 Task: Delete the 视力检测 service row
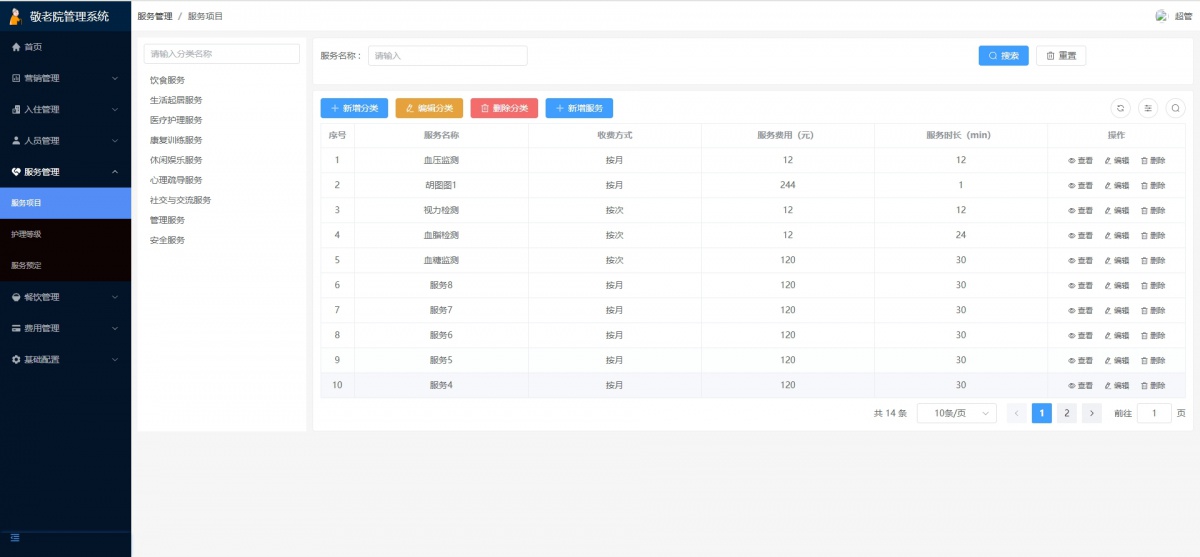coord(1152,210)
